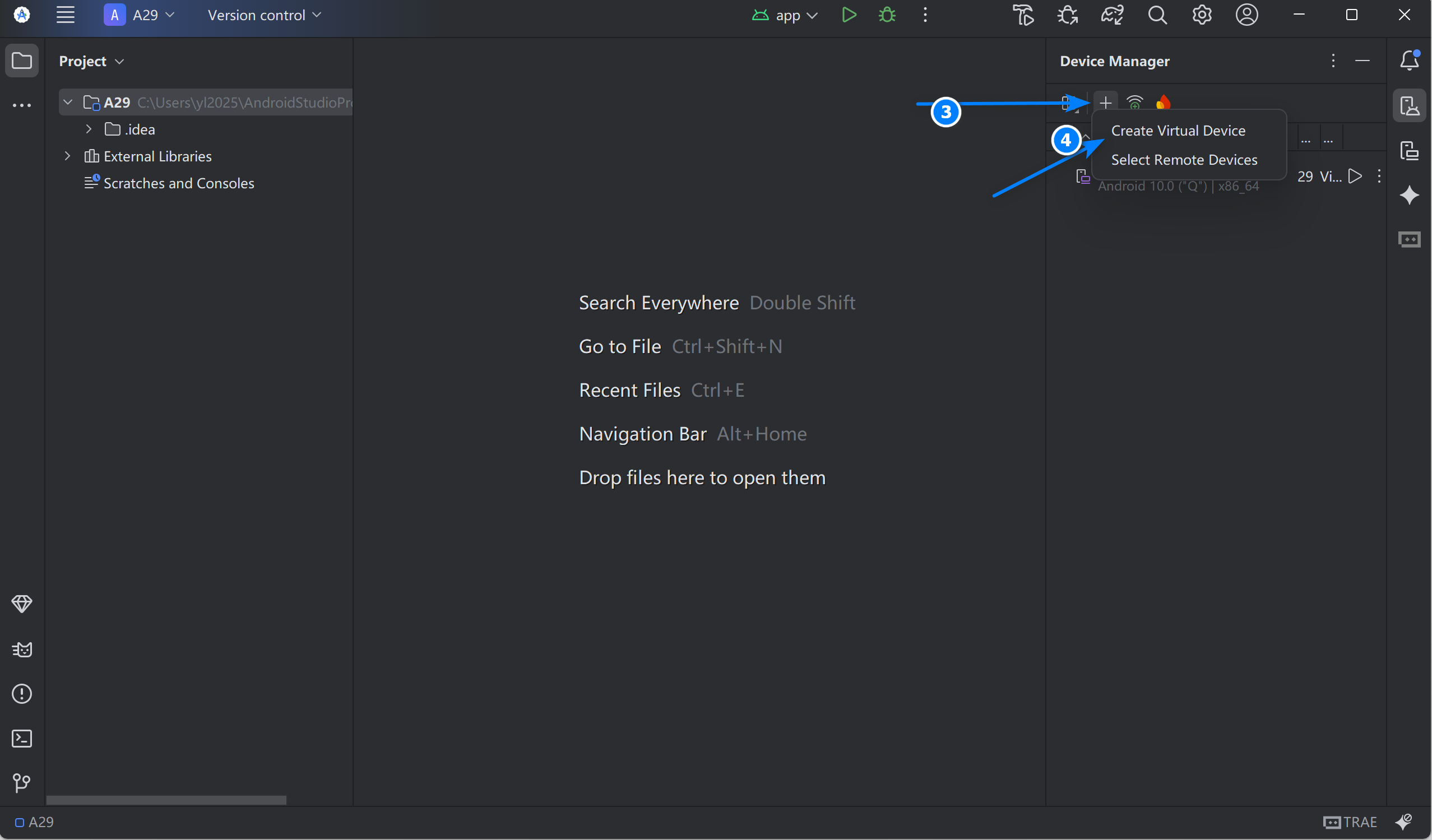Screen dimensions: 1432x840
Task: Choose Create Virtual Device
Action: tap(1178, 131)
